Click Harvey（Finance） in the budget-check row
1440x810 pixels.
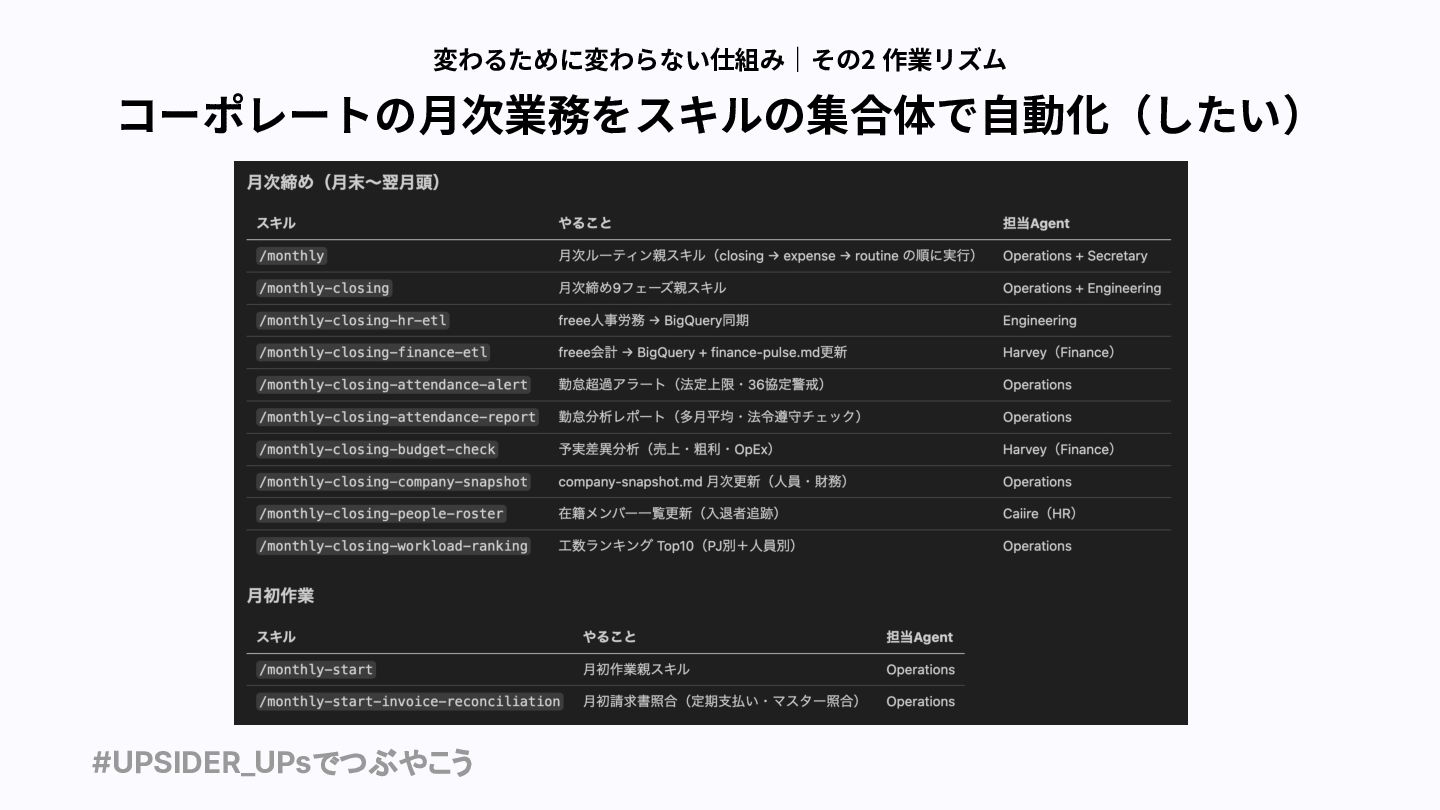pos(1059,450)
